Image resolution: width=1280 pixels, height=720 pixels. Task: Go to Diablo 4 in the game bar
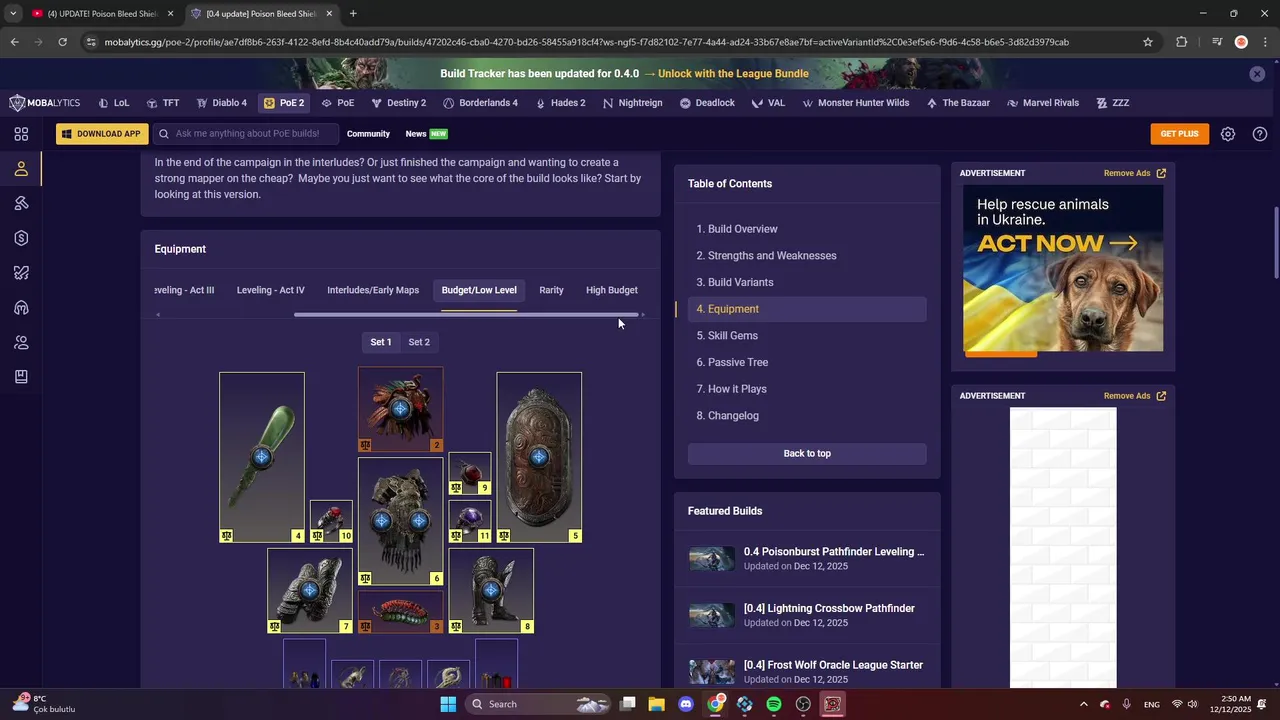222,103
